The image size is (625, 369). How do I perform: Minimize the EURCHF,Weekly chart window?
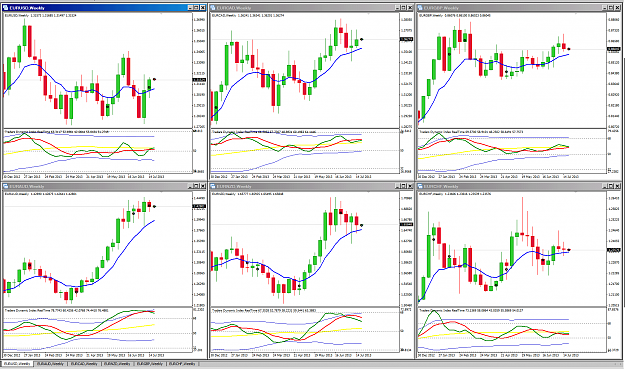(605, 186)
